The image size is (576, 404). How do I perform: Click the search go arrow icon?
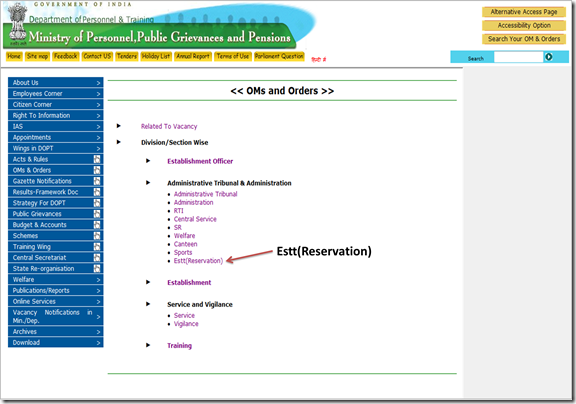pos(548,57)
